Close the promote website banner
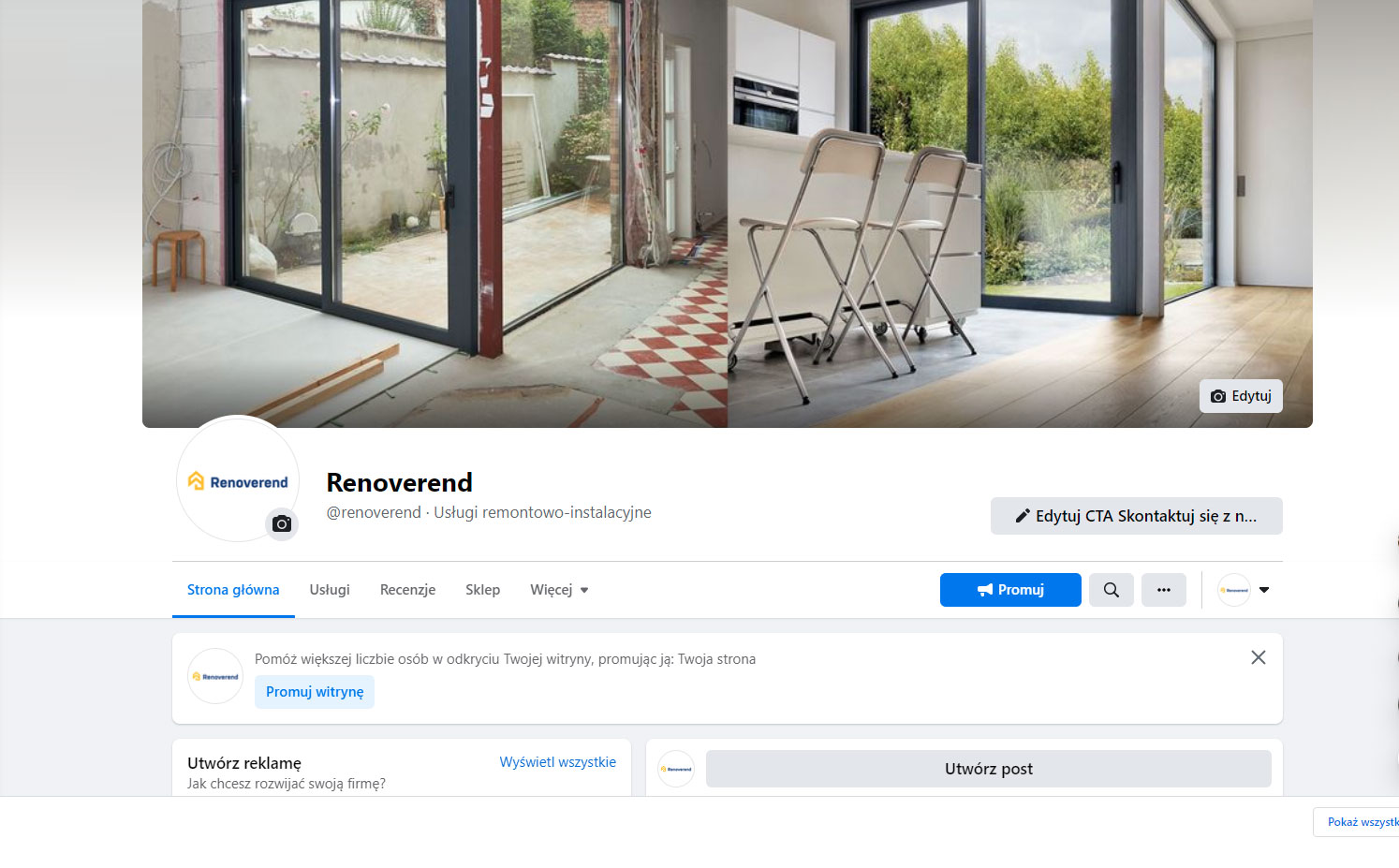 pyautogui.click(x=1259, y=657)
